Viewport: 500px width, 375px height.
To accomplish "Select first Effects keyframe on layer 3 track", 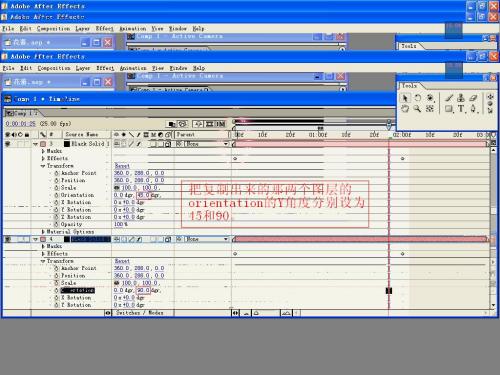I will [235, 159].
